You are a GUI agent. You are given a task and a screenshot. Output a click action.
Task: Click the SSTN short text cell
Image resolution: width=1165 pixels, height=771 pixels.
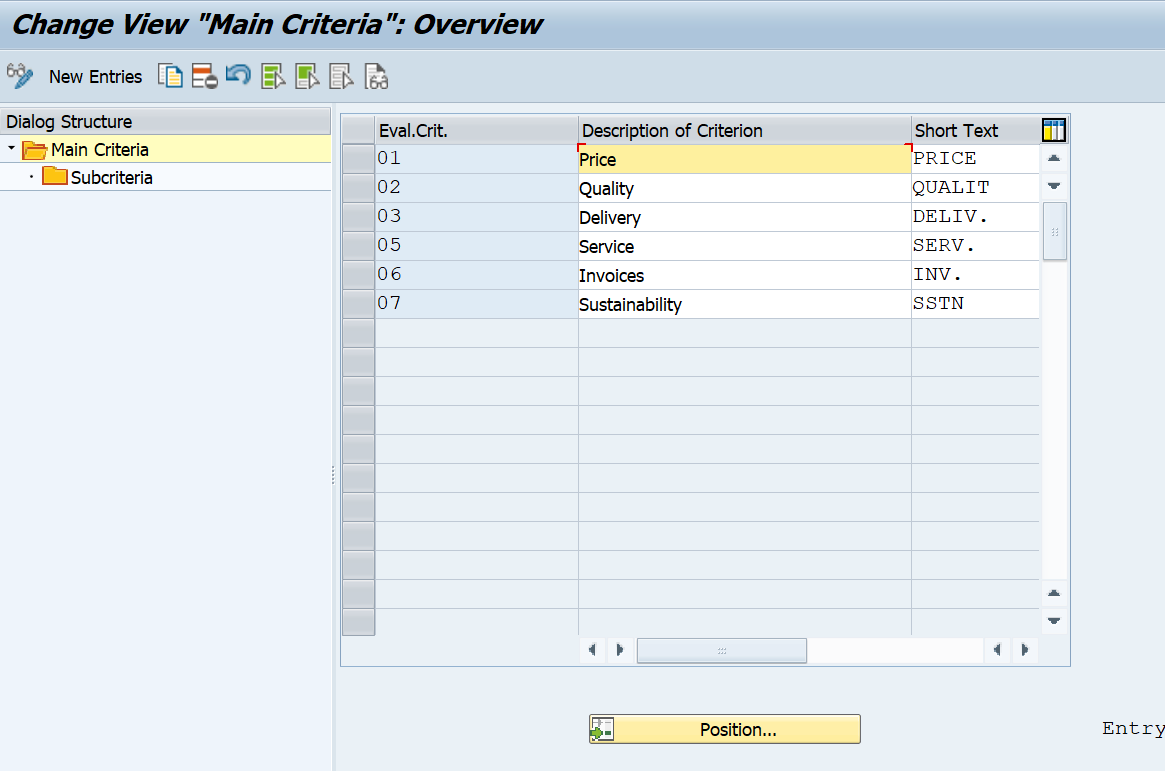point(975,304)
